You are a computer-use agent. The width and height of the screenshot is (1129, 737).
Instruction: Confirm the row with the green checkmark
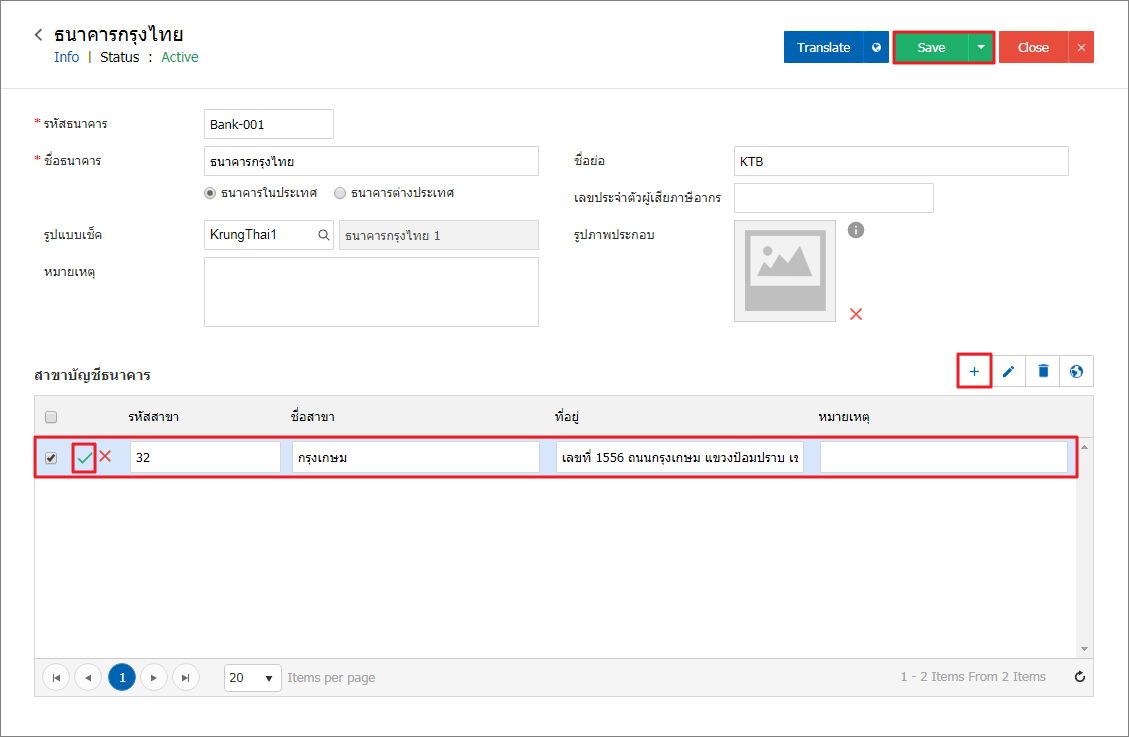point(84,458)
